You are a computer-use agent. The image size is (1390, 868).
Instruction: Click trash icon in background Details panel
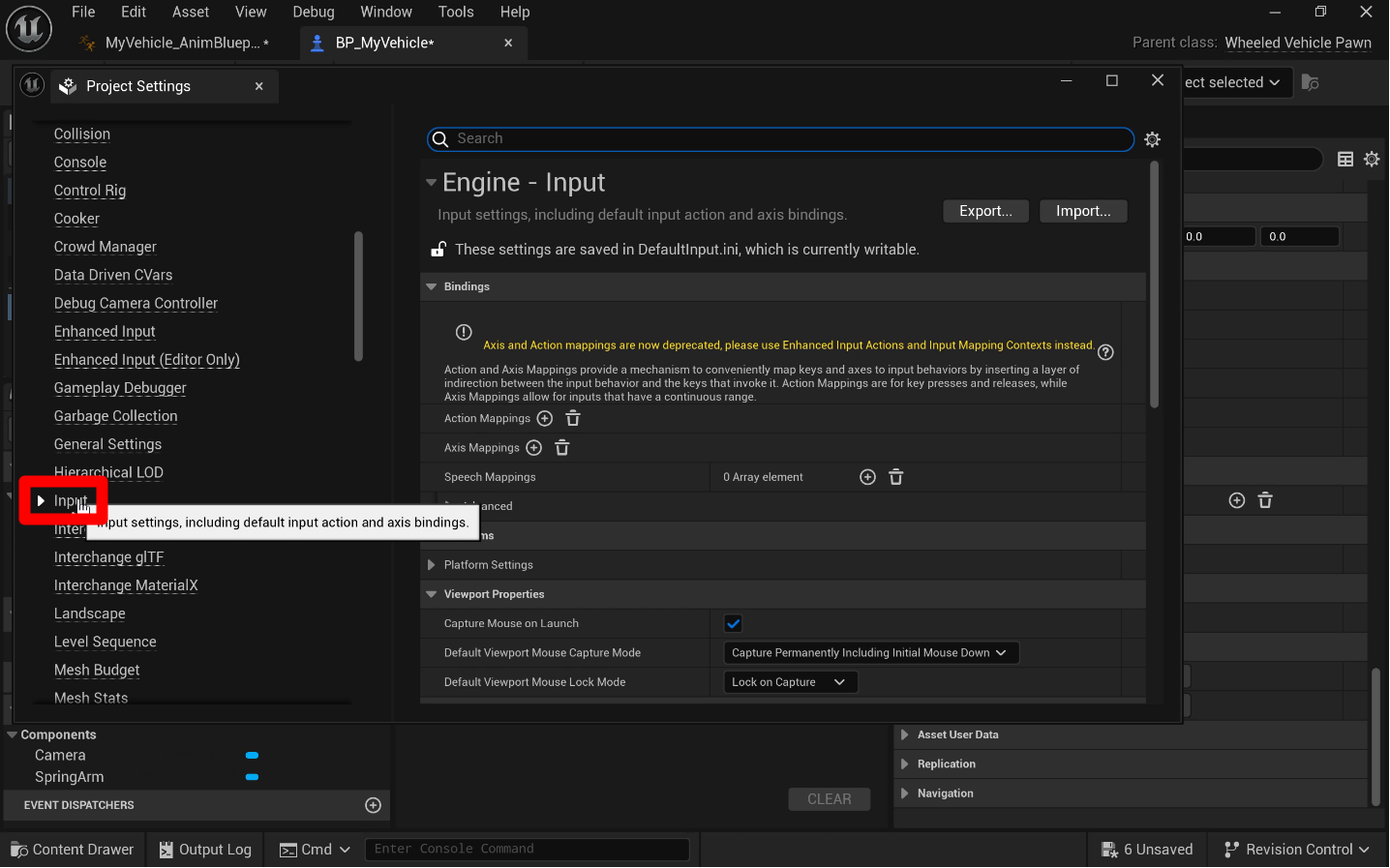tap(1265, 500)
